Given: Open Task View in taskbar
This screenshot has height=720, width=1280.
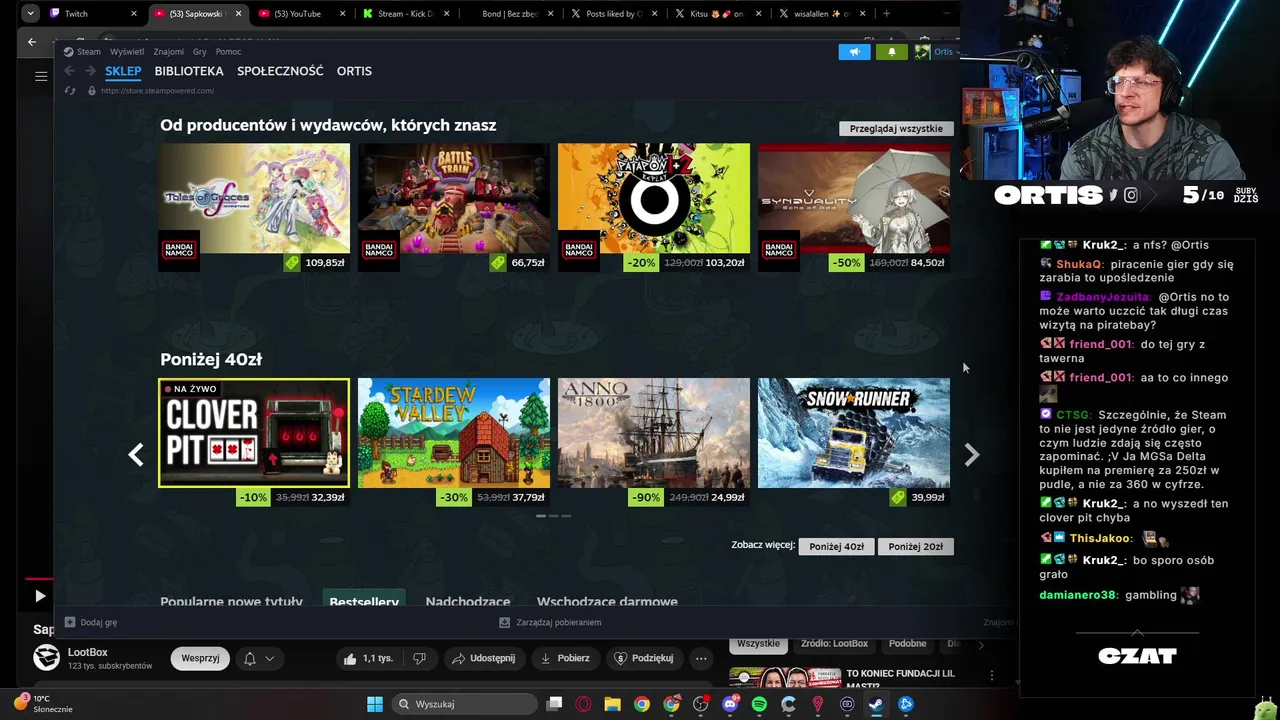Looking at the screenshot, I should tap(555, 704).
